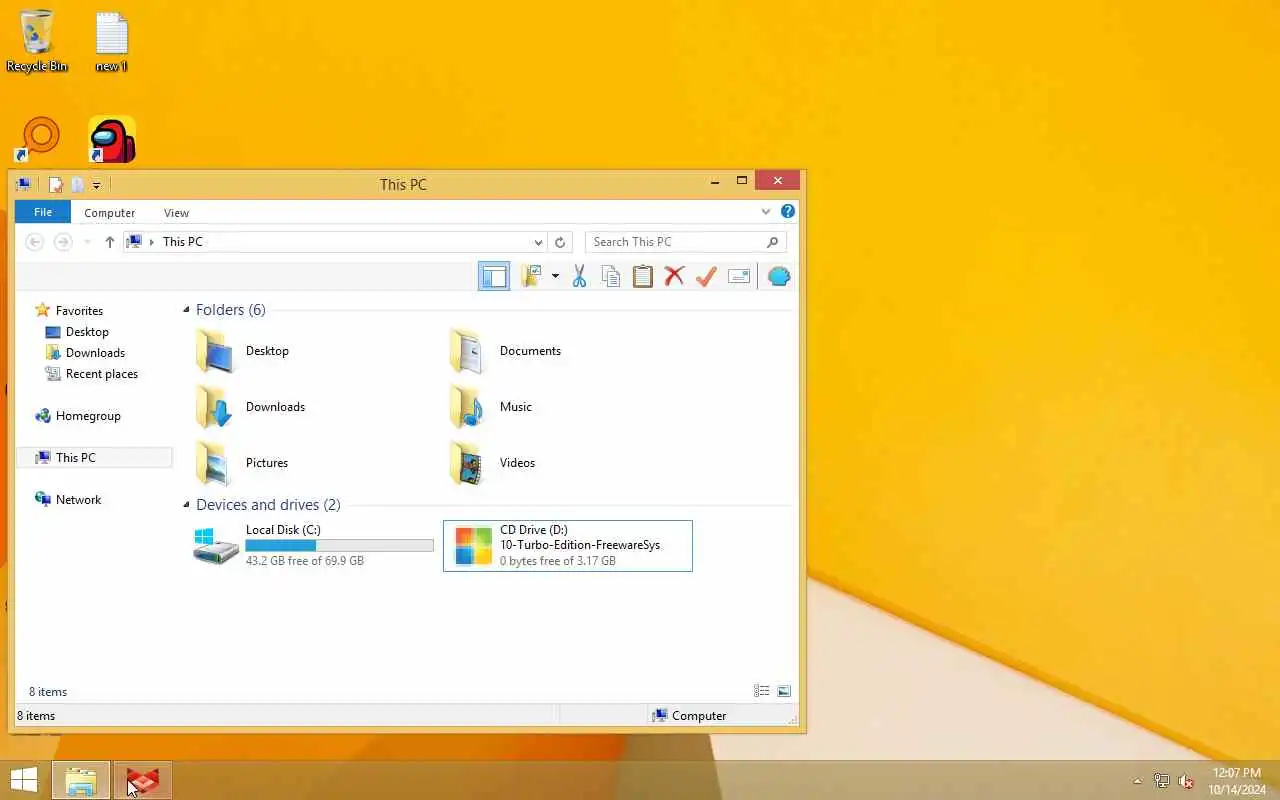Click the Paste clipboard icon
Screen dimensions: 1280x800
click(x=643, y=276)
